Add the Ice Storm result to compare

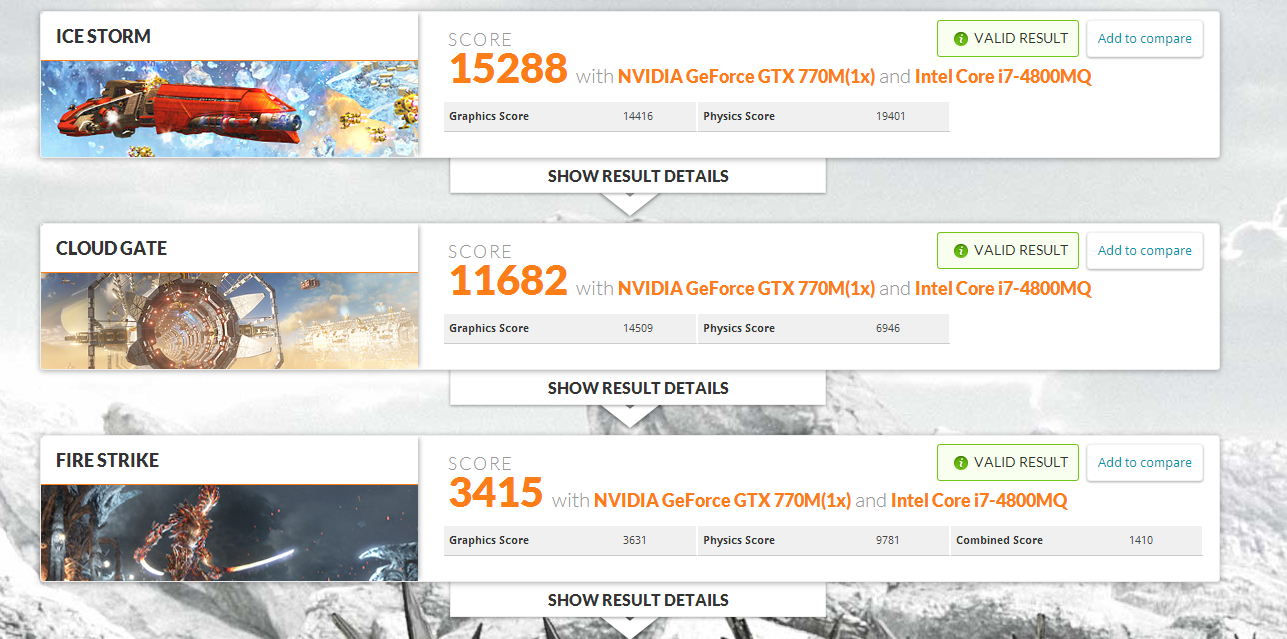pos(1144,39)
